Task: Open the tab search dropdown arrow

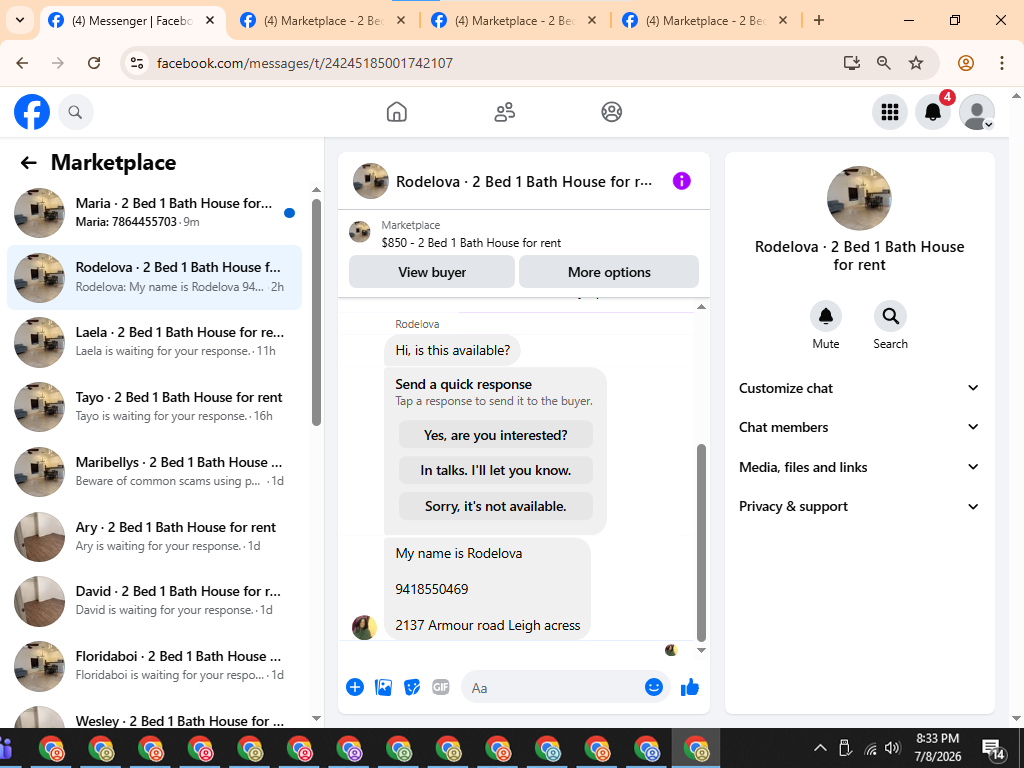Action: coord(20,20)
